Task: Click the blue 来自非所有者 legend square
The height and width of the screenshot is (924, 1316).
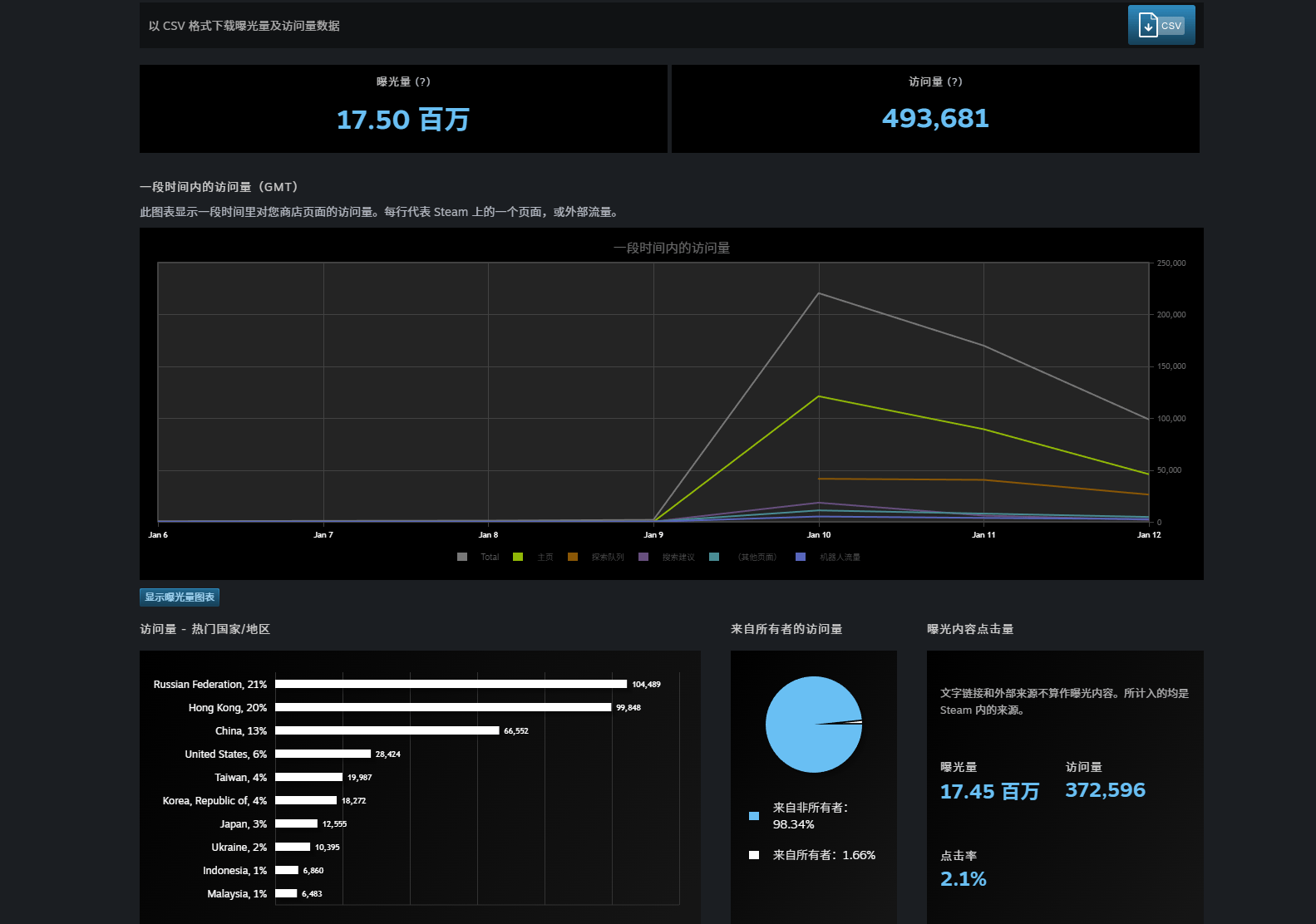Action: click(754, 816)
